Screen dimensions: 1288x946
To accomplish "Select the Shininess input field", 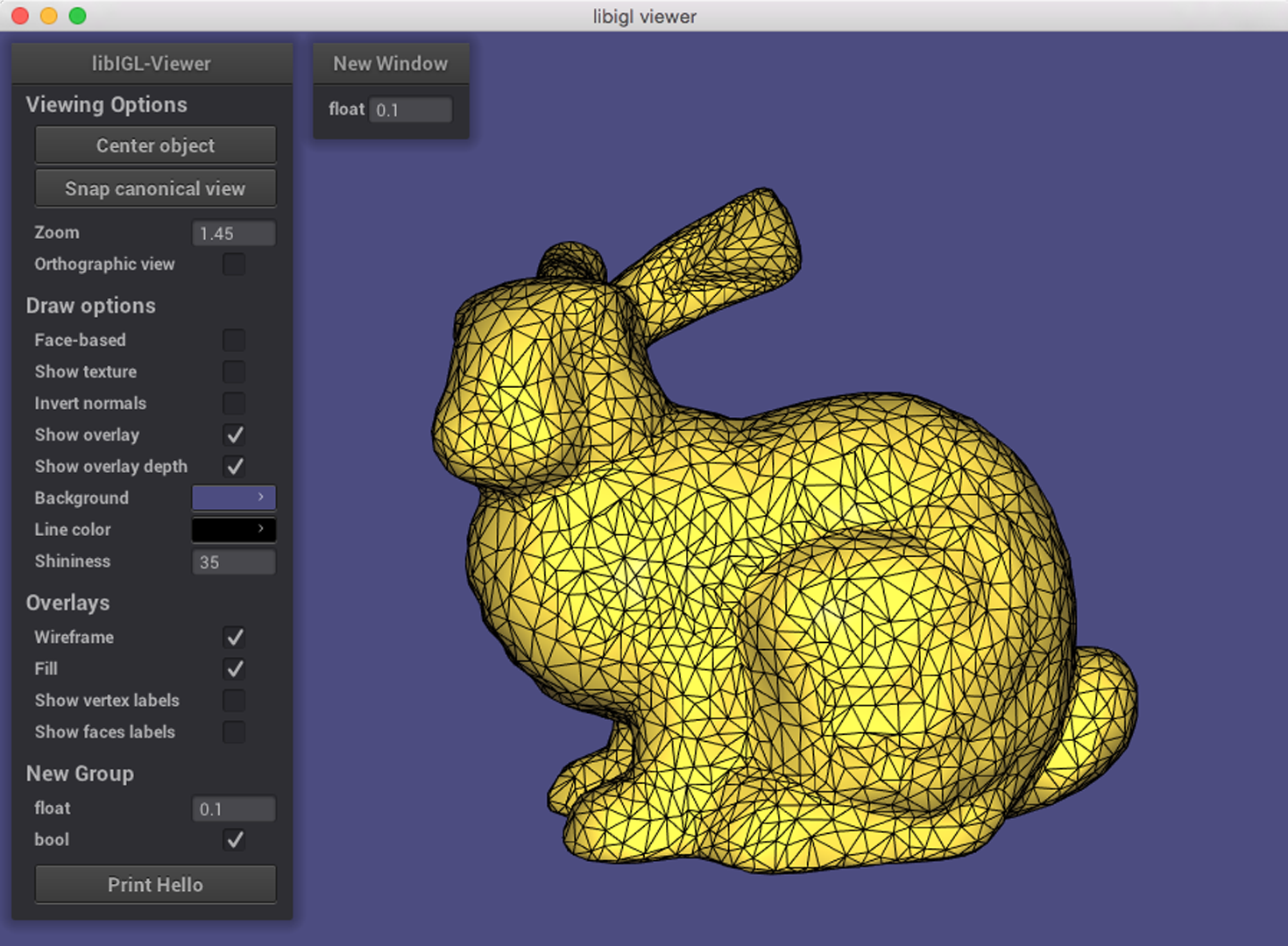I will (233, 561).
